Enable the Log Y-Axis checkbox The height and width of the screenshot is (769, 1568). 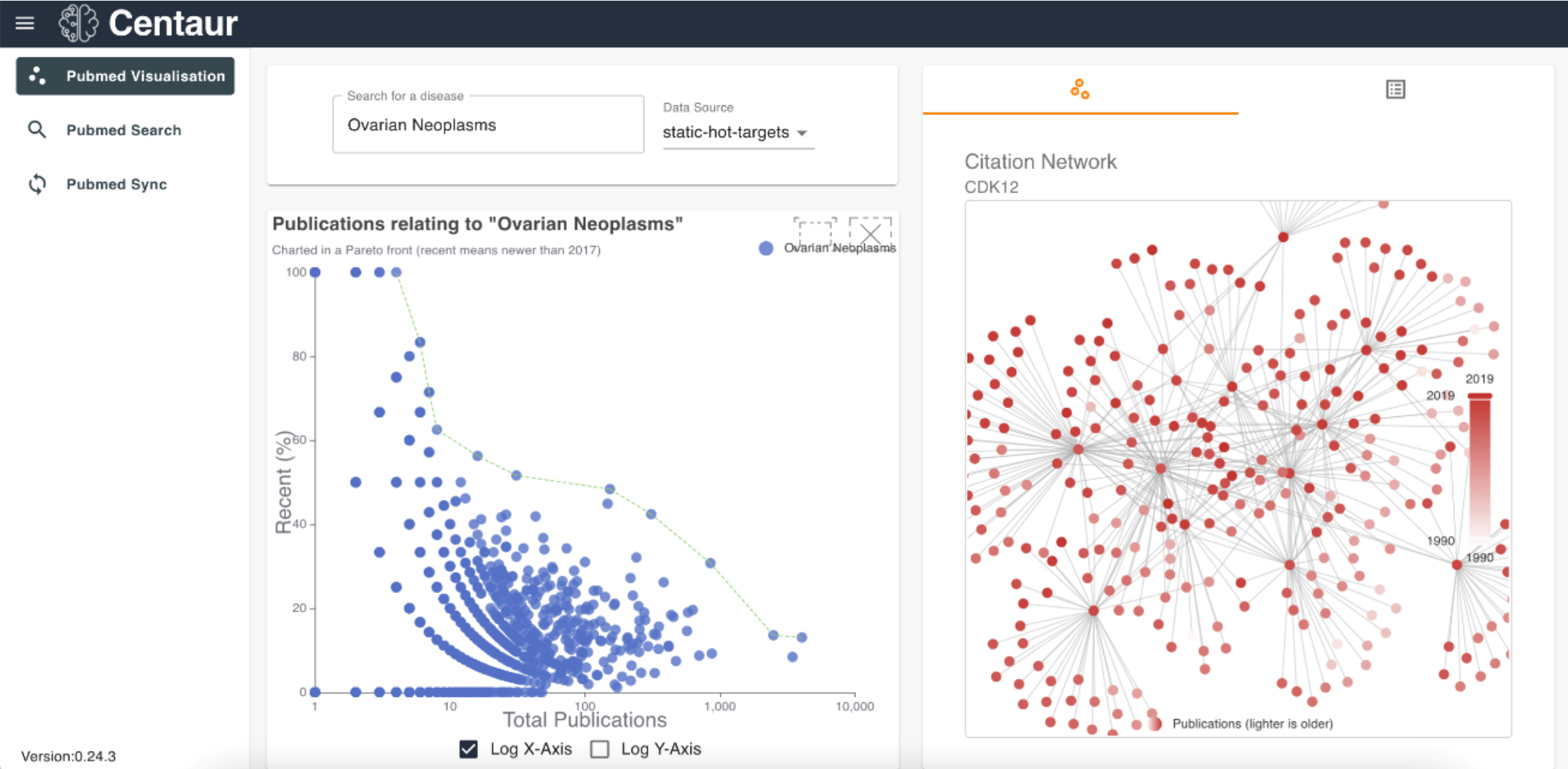(600, 749)
